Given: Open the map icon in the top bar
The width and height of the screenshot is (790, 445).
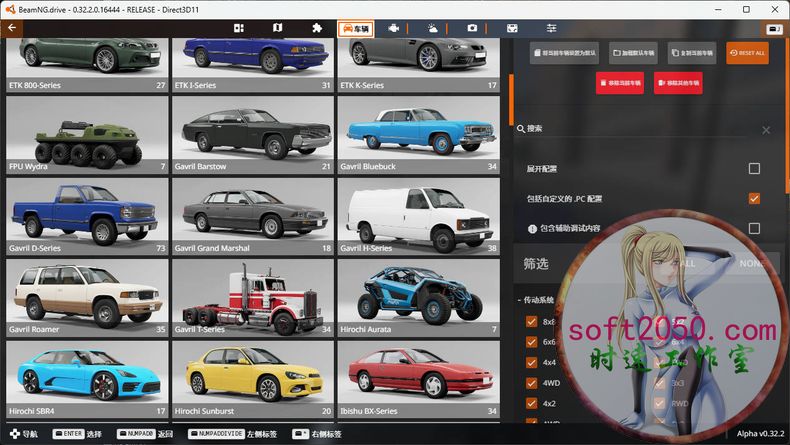Looking at the screenshot, I should (277, 28).
